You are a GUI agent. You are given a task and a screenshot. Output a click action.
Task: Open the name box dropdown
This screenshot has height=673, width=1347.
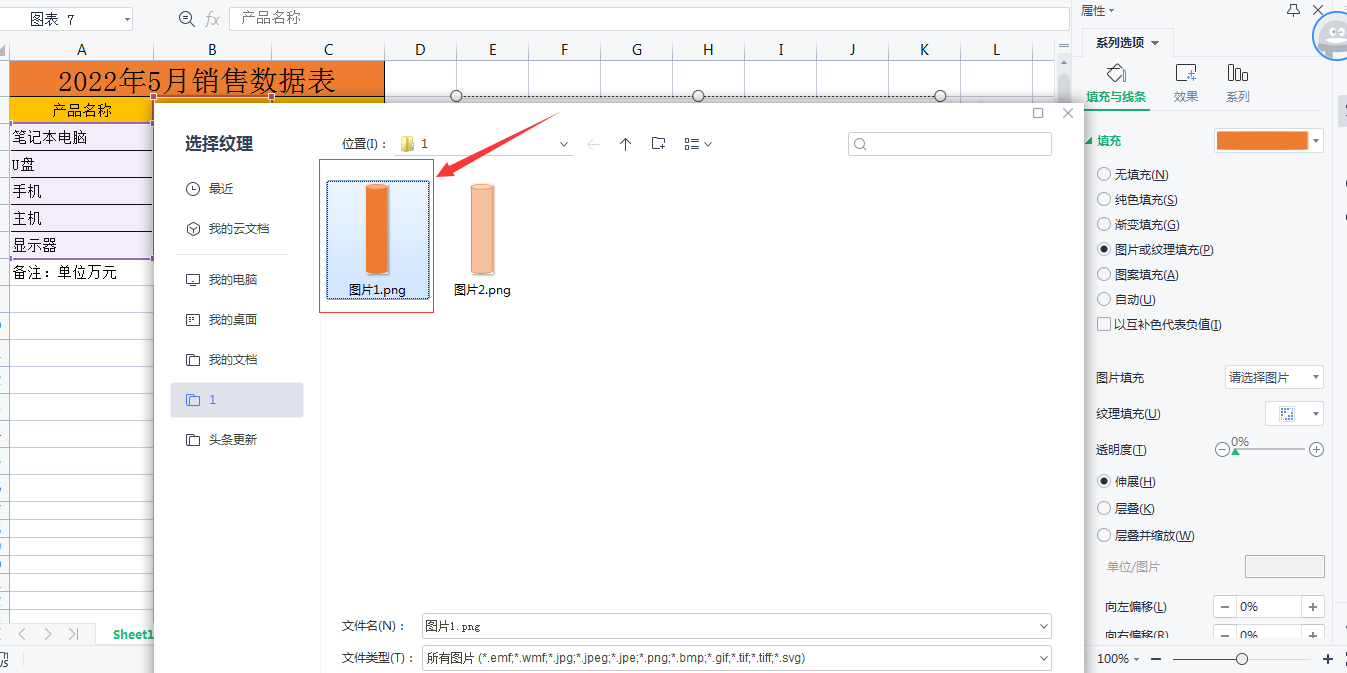127,19
